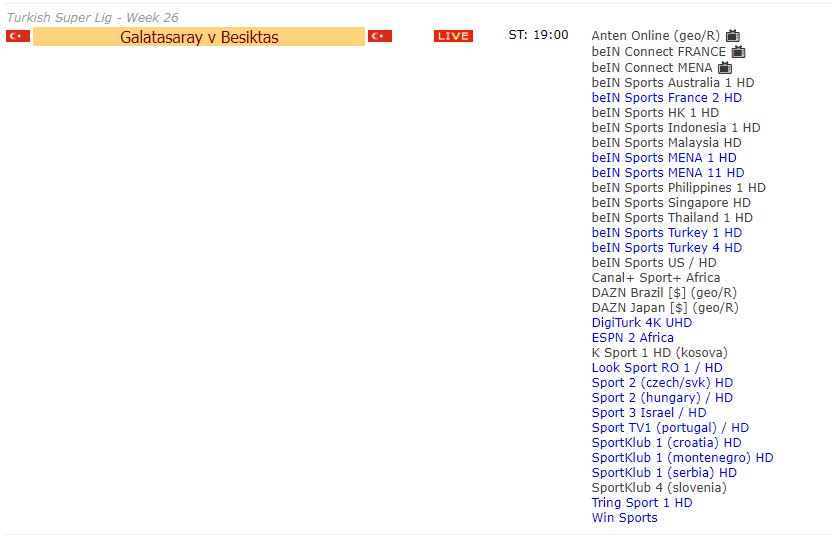Image resolution: width=832 pixels, height=542 pixels.
Task: Open the SportKlub 1 (montenegro) HD link
Action: [682, 458]
